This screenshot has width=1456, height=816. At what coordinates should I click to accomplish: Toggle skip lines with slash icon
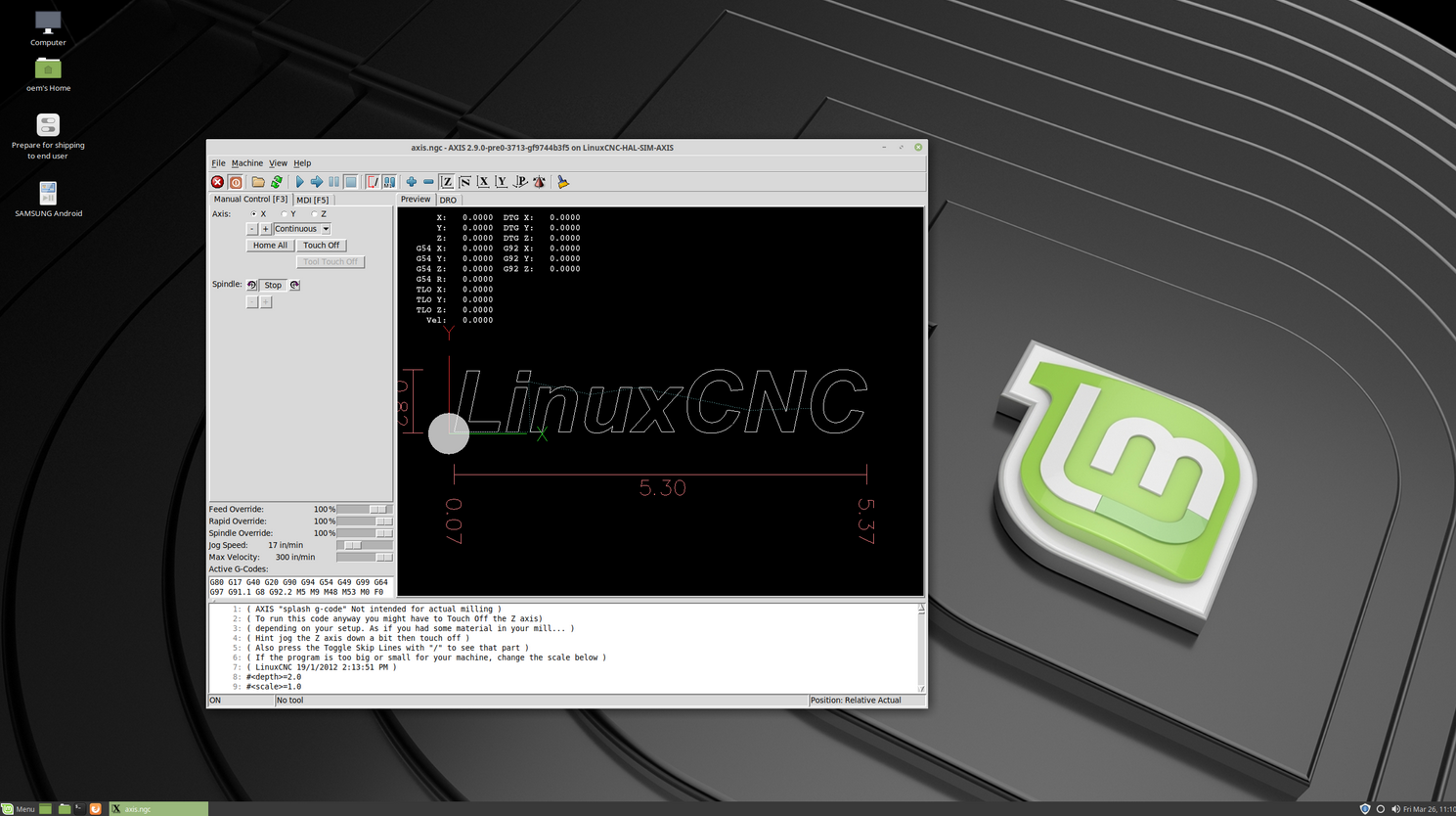[373, 182]
